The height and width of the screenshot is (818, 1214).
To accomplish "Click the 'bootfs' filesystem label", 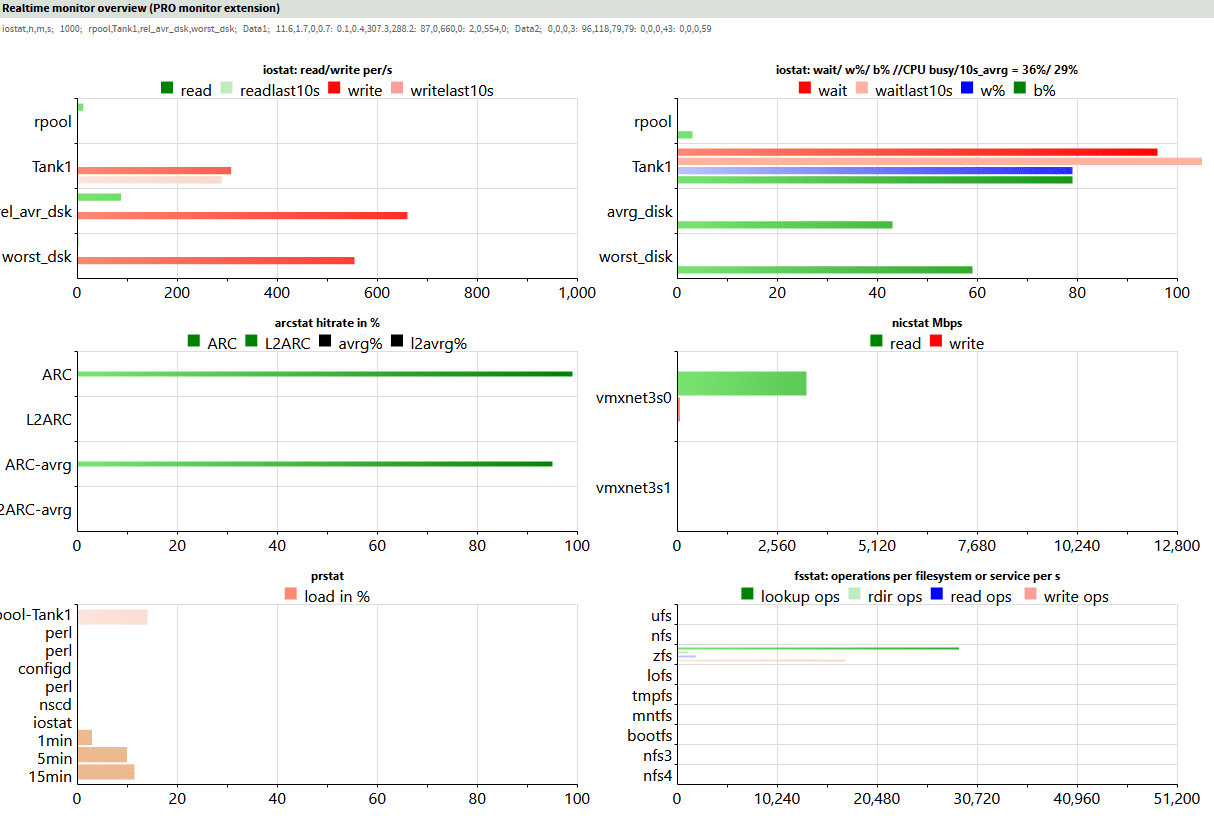I will [650, 736].
